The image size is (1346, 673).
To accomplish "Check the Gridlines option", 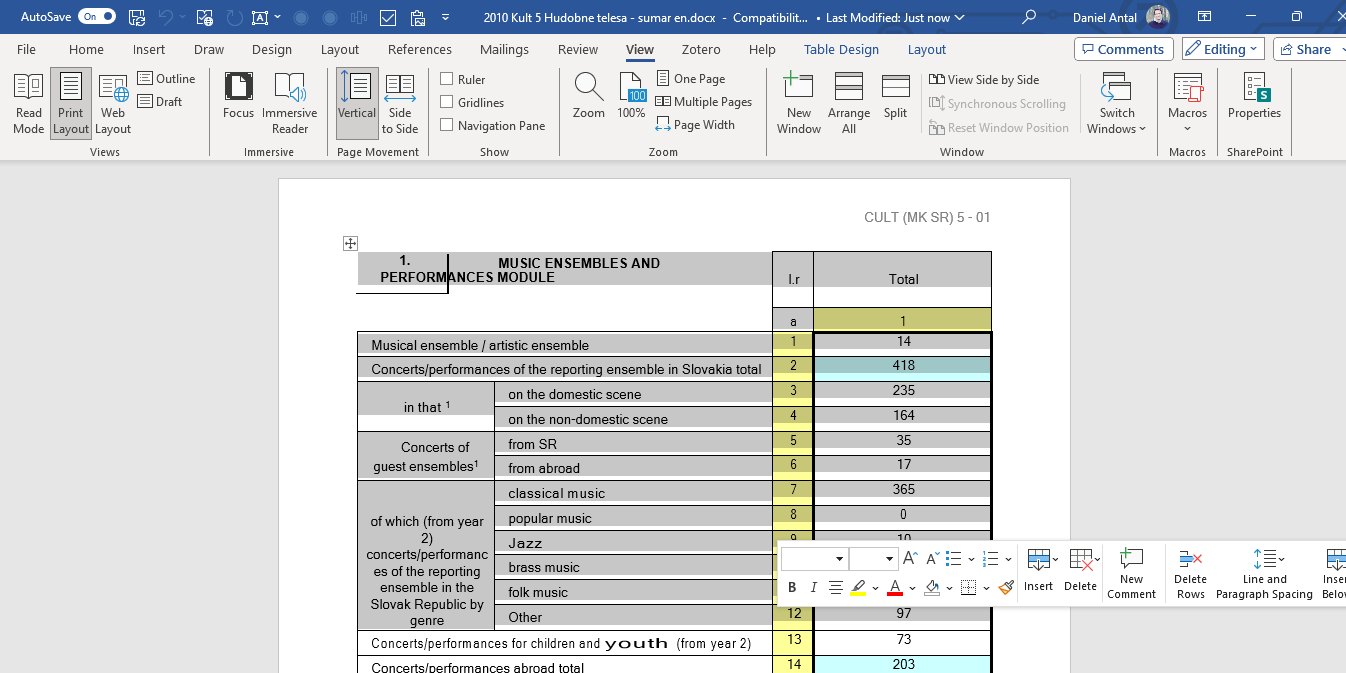I will 447,102.
